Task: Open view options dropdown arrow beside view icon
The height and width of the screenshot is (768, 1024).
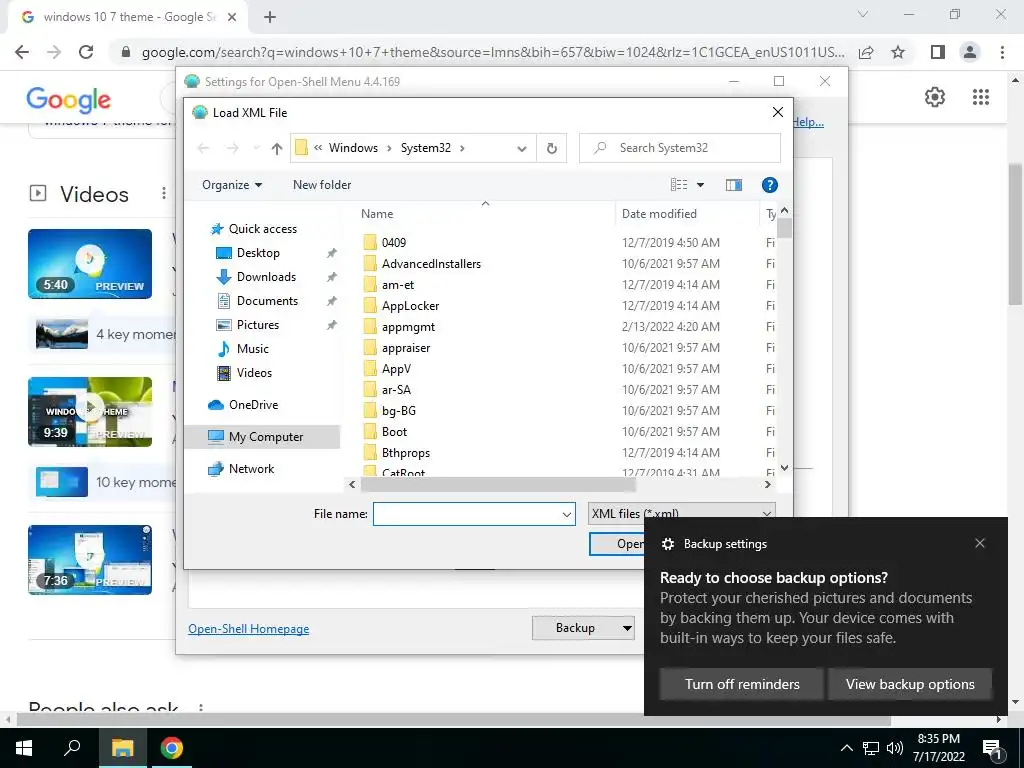Action: click(700, 185)
